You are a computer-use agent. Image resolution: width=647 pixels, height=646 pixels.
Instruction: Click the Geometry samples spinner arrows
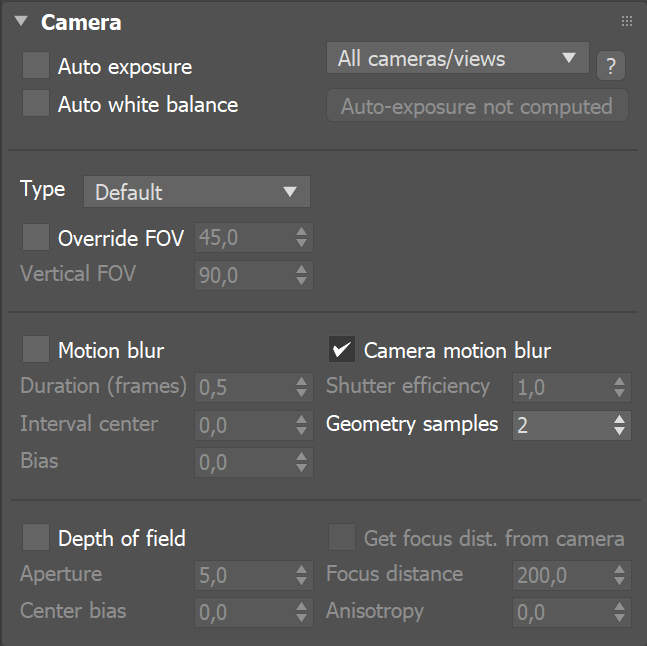pyautogui.click(x=619, y=425)
